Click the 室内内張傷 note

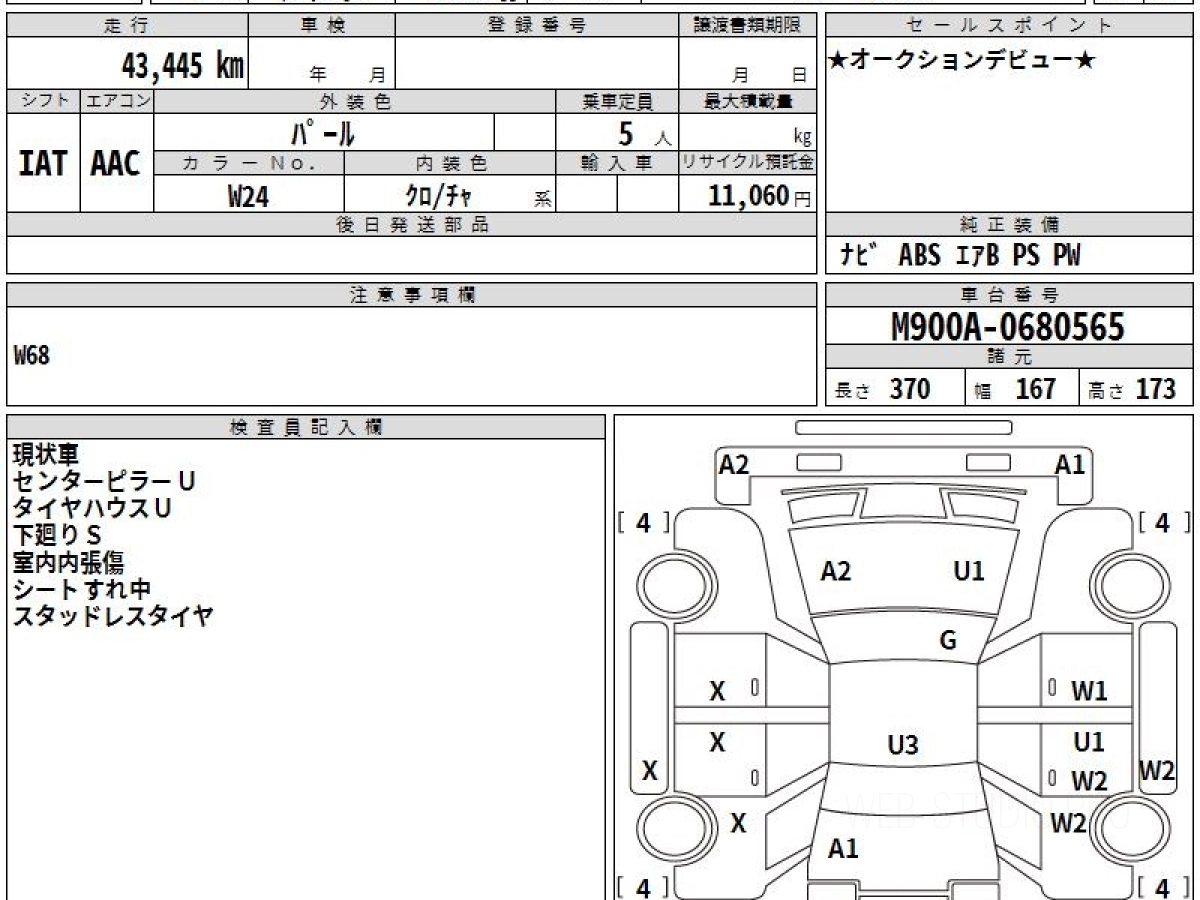tap(68, 562)
